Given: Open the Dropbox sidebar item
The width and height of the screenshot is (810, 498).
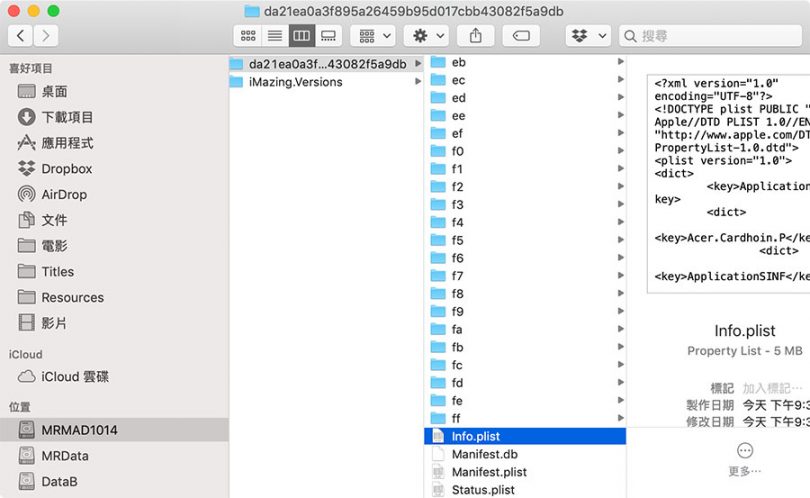Looking at the screenshot, I should [x=66, y=169].
